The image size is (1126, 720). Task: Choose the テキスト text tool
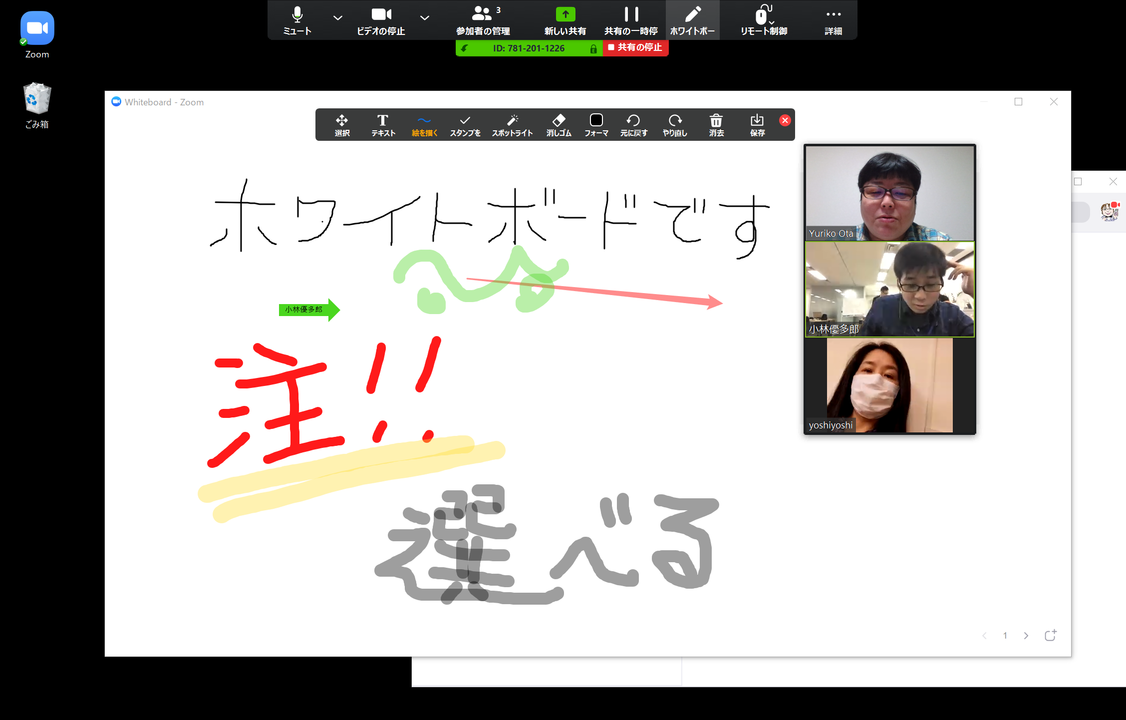(x=383, y=125)
